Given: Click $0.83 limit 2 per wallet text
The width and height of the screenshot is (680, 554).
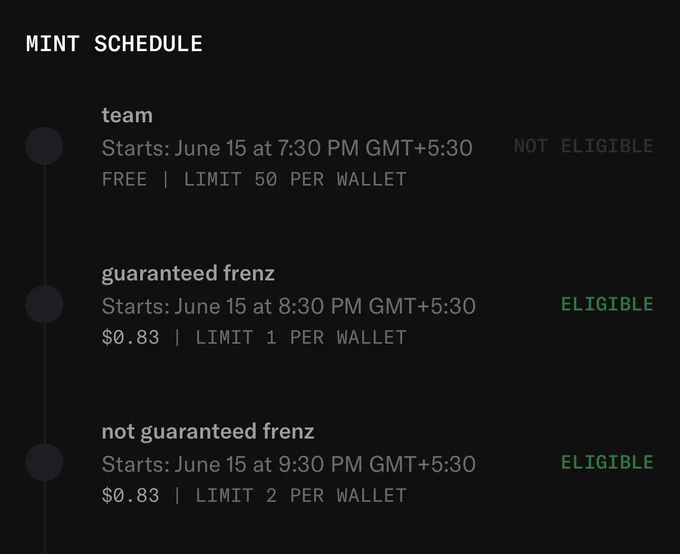Looking at the screenshot, I should pyautogui.click(x=254, y=496).
